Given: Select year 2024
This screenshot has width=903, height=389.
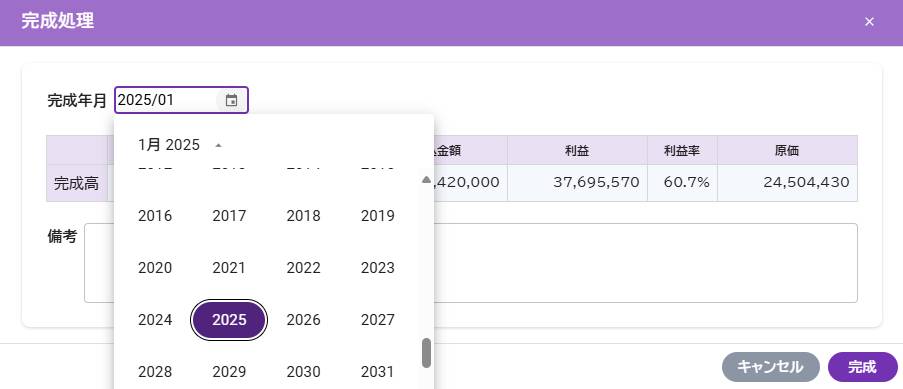Looking at the screenshot, I should pyautogui.click(x=155, y=320).
